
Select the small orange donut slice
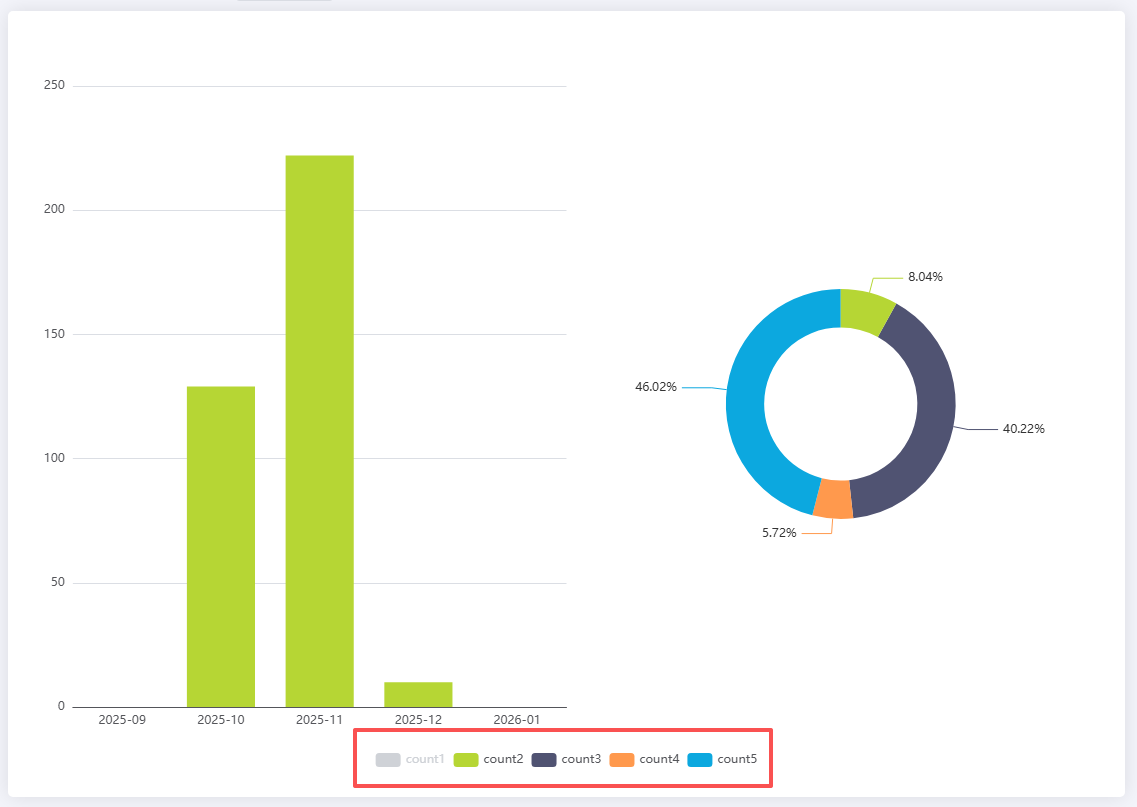pyautogui.click(x=833, y=499)
